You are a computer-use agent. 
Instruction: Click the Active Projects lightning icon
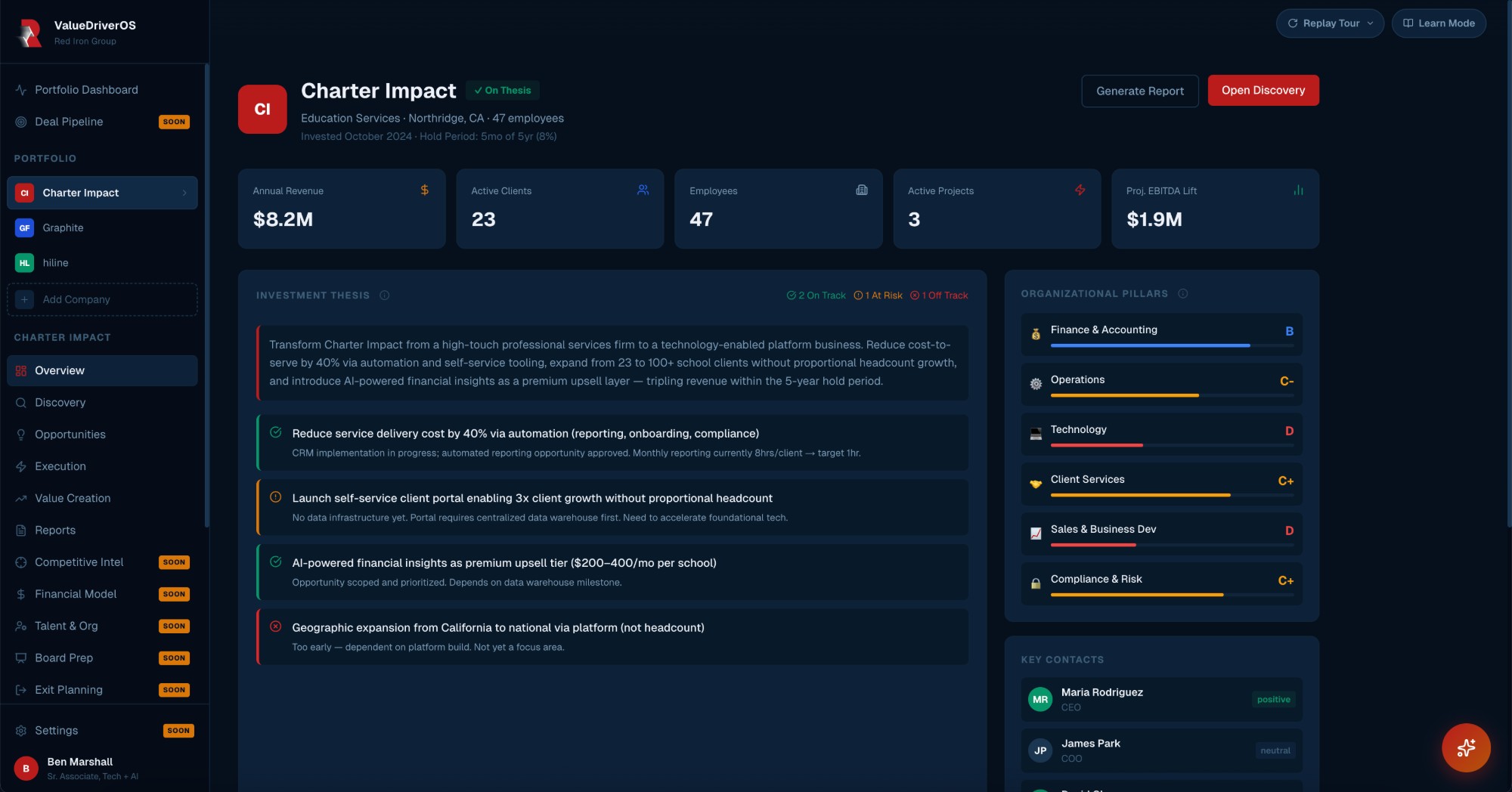[1080, 190]
